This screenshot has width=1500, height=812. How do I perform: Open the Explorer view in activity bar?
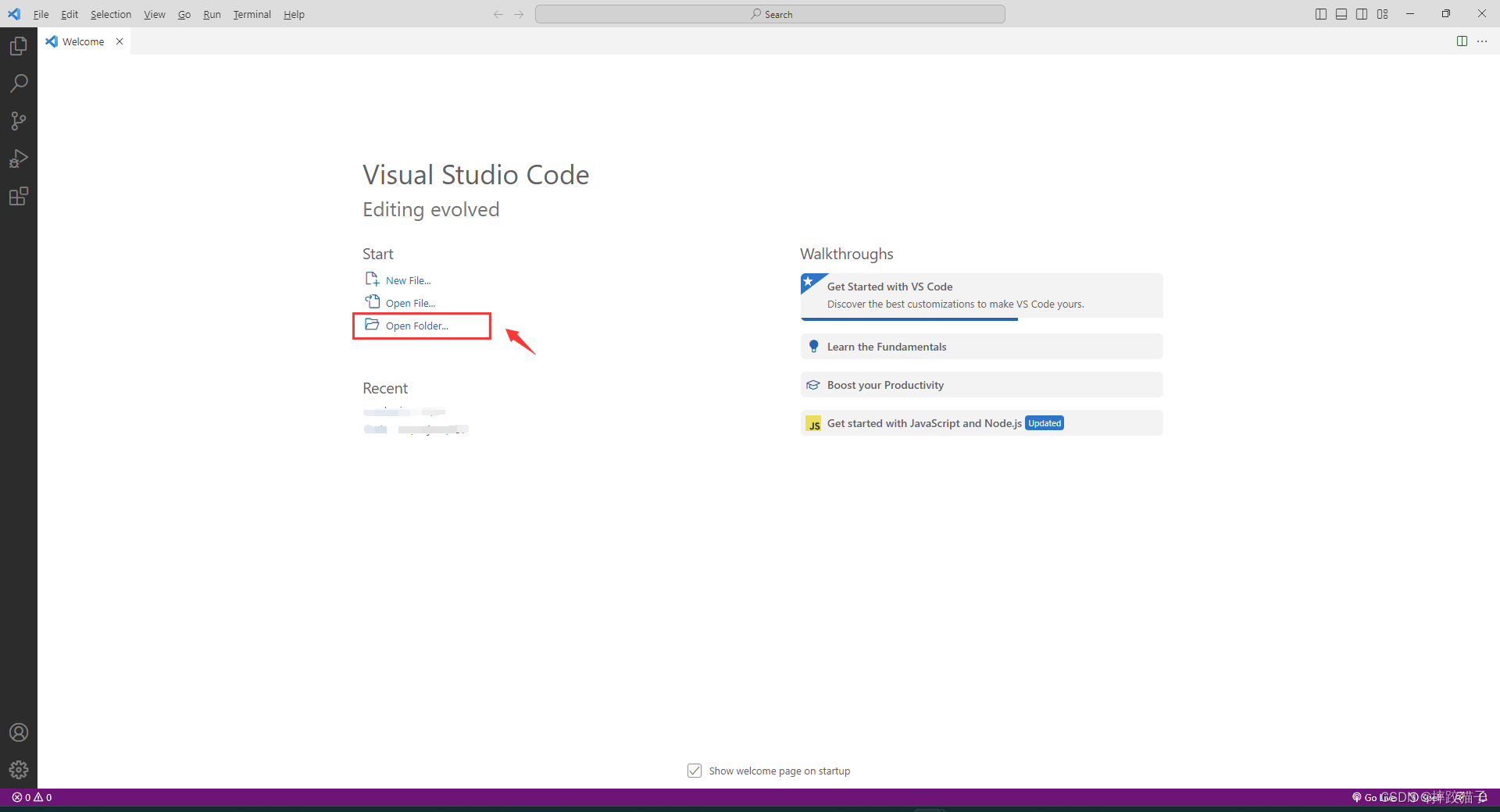click(19, 46)
